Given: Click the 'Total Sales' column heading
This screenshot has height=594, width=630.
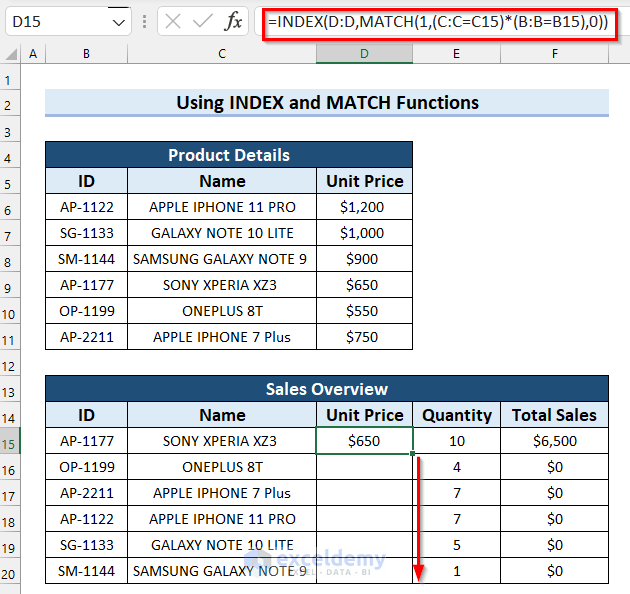Looking at the screenshot, I should pyautogui.click(x=554, y=415).
